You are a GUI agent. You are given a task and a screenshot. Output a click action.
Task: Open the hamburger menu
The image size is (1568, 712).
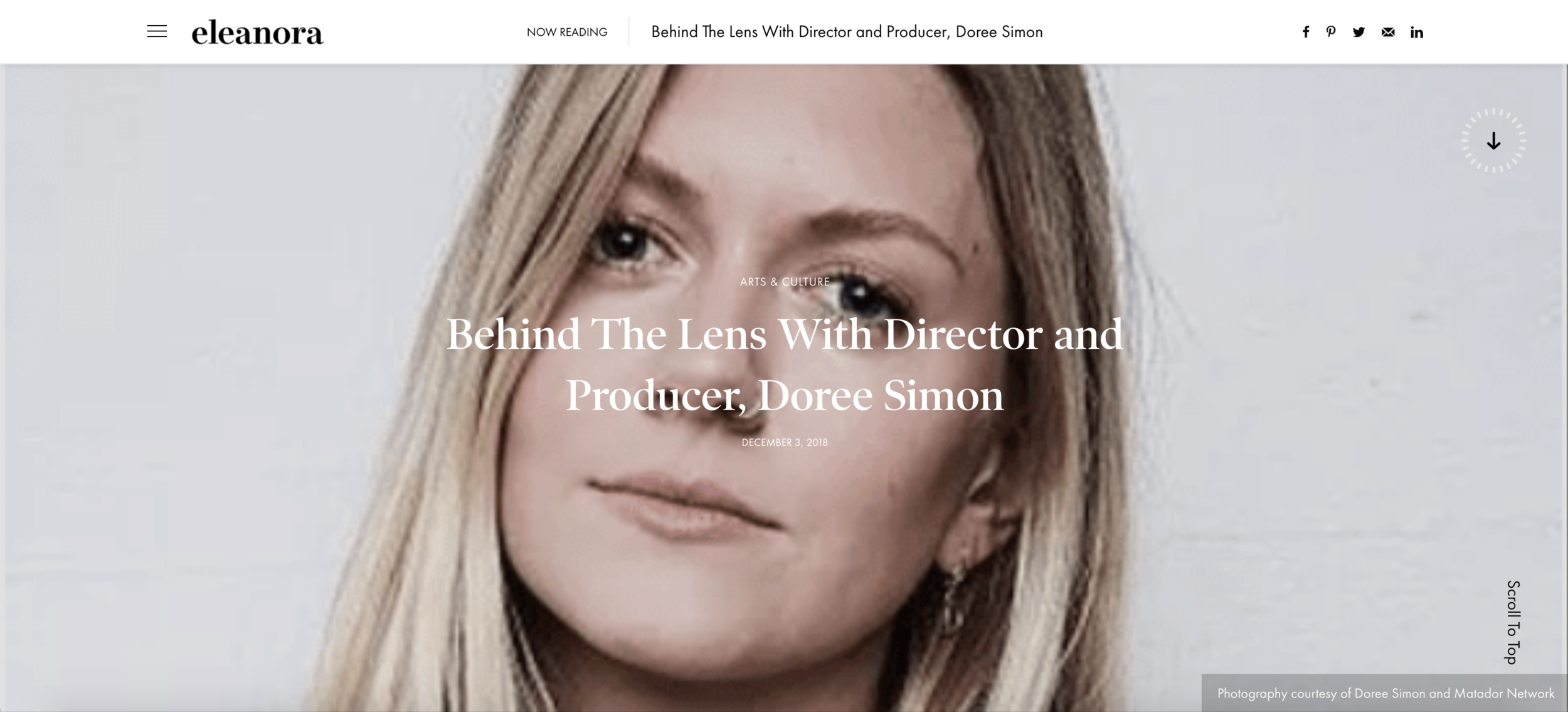point(157,31)
